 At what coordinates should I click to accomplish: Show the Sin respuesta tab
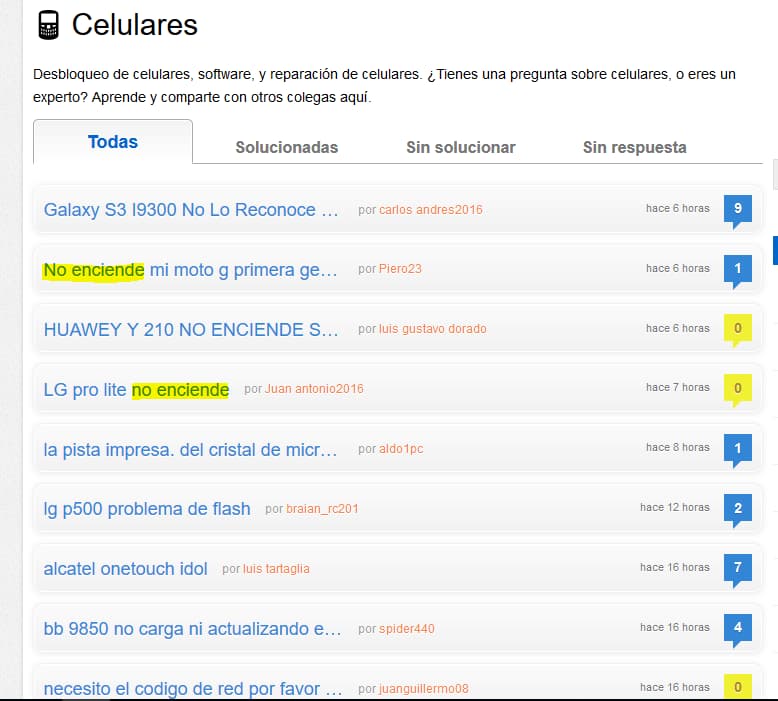tap(635, 147)
